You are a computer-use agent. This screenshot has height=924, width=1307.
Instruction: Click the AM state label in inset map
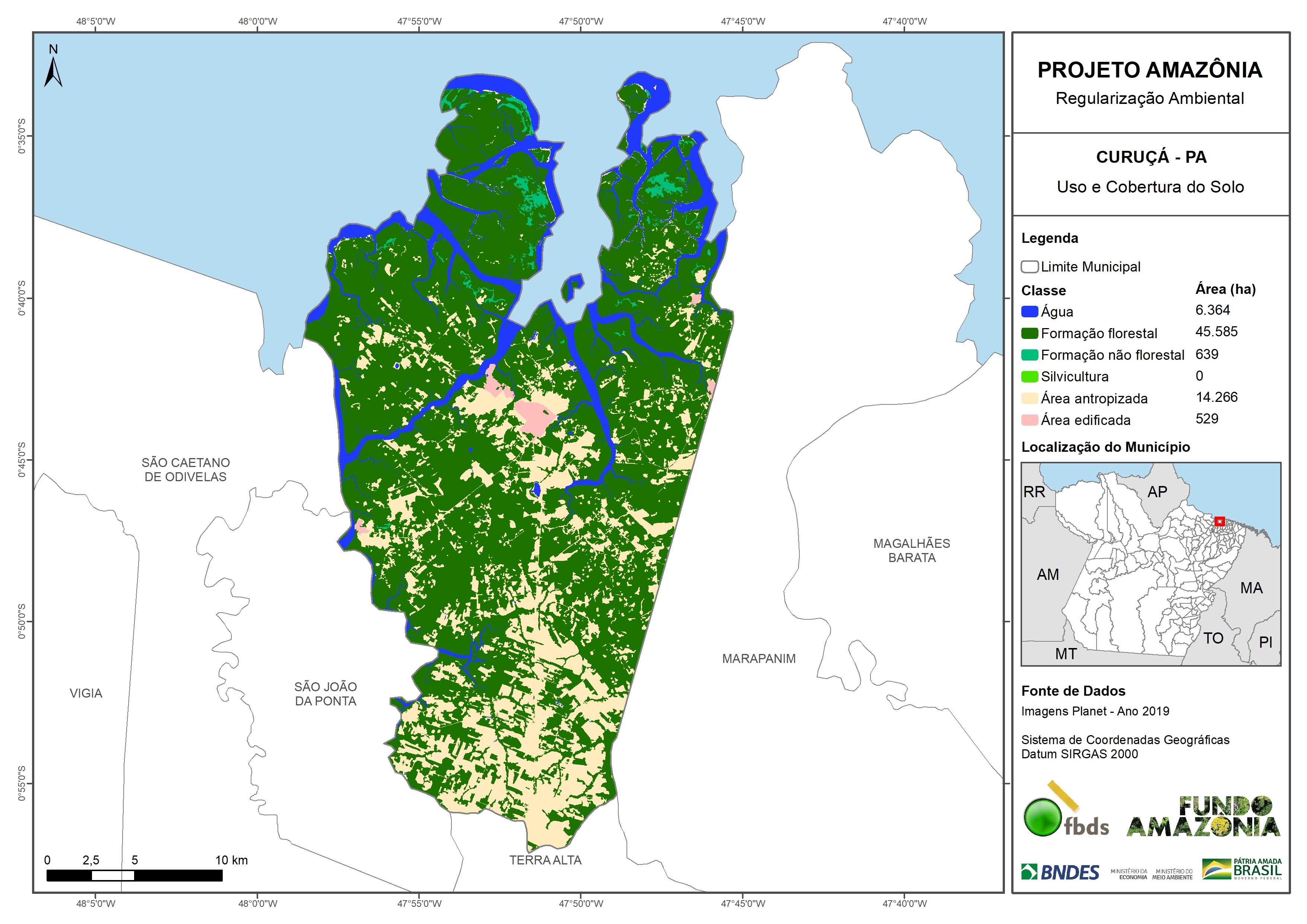[x=1047, y=574]
